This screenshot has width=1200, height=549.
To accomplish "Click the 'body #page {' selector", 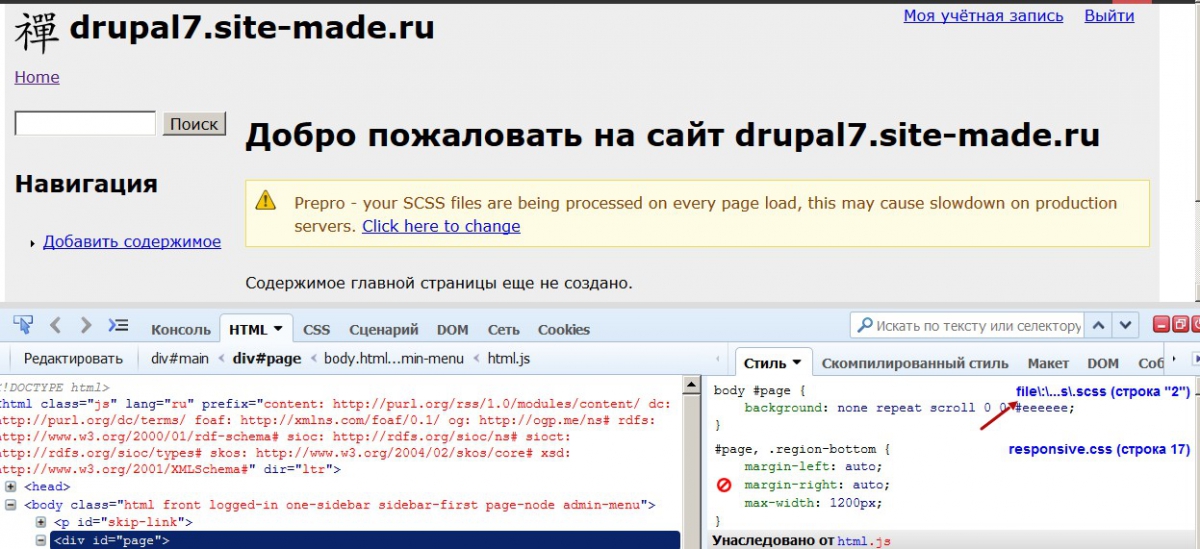I will coord(760,391).
